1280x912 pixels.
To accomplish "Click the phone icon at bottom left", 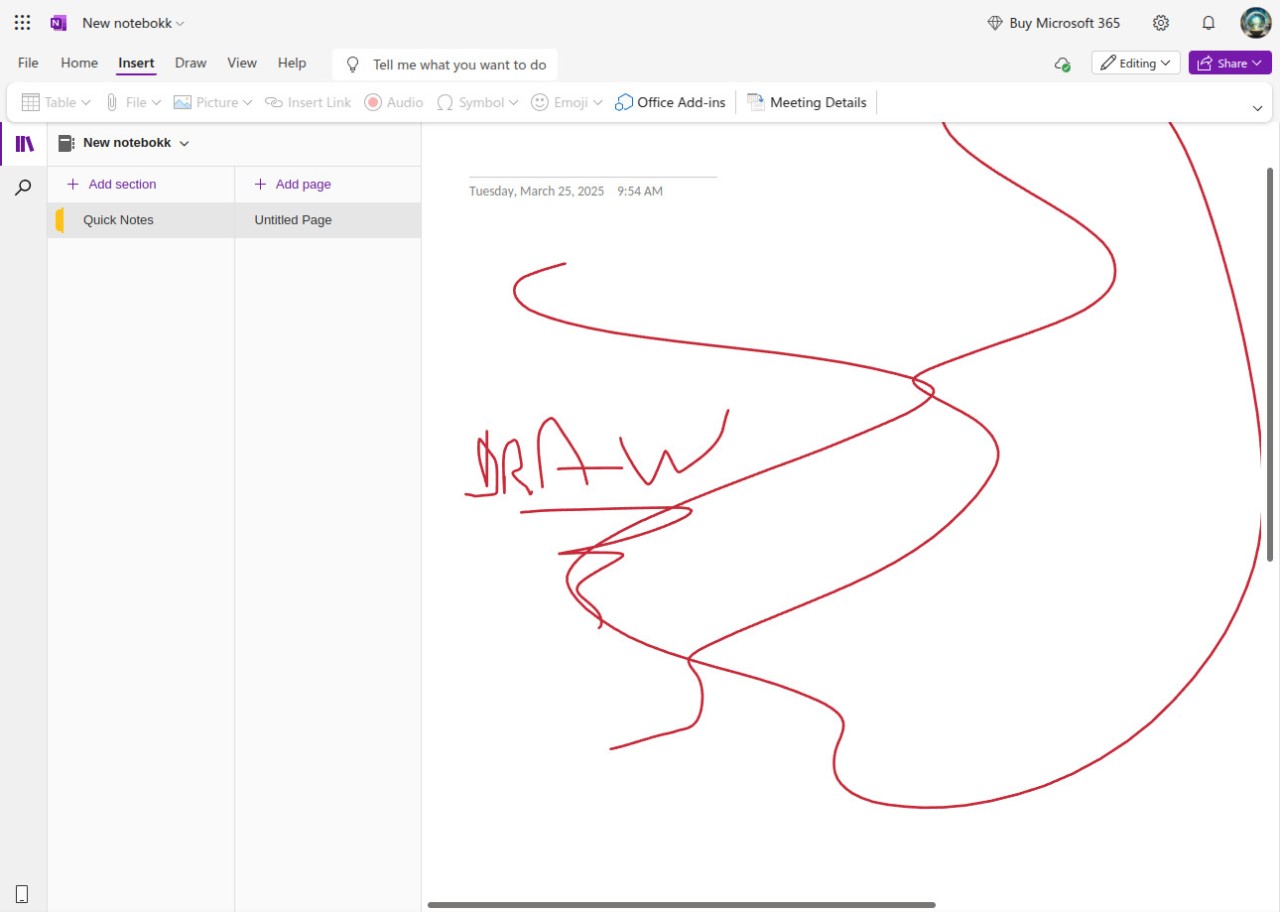I will pos(22,894).
